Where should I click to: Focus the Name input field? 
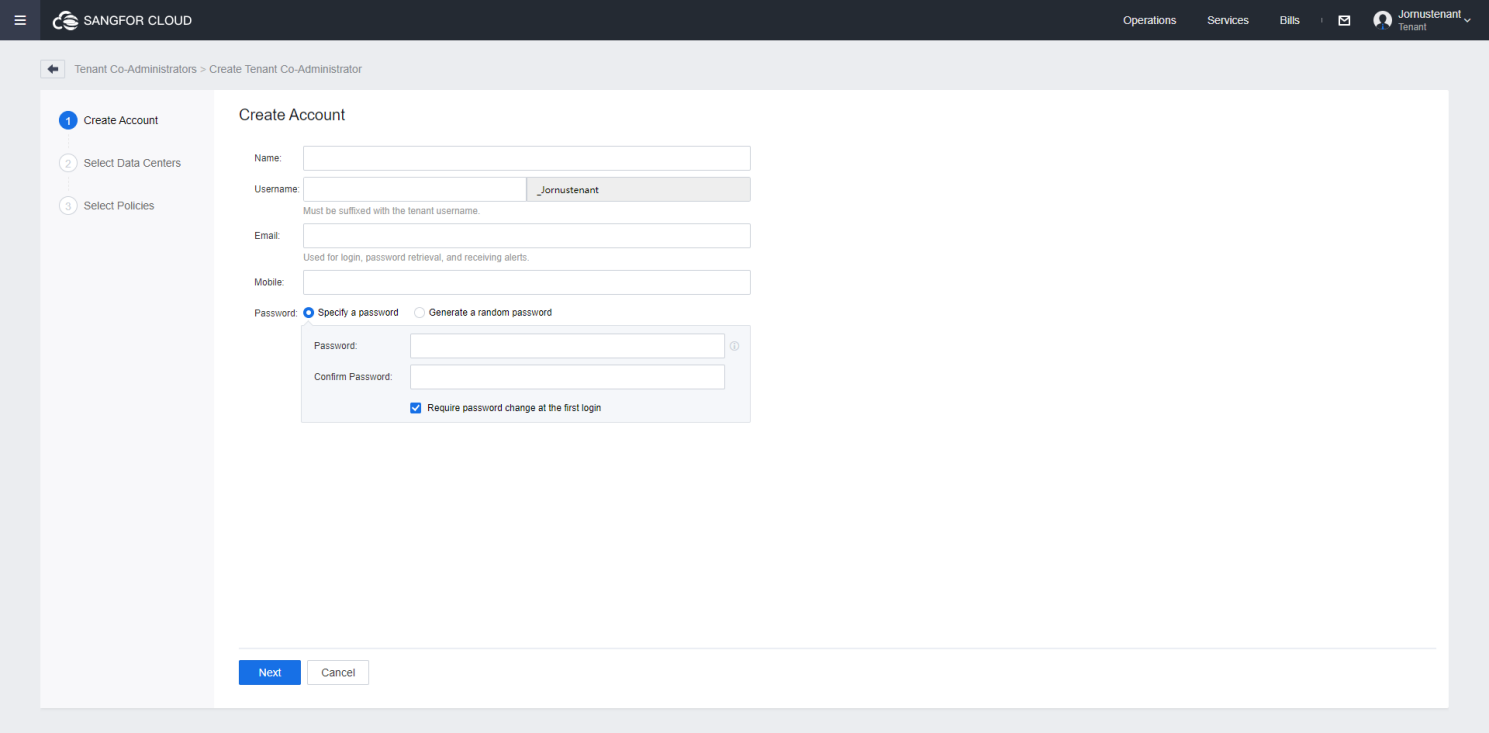[x=527, y=158]
